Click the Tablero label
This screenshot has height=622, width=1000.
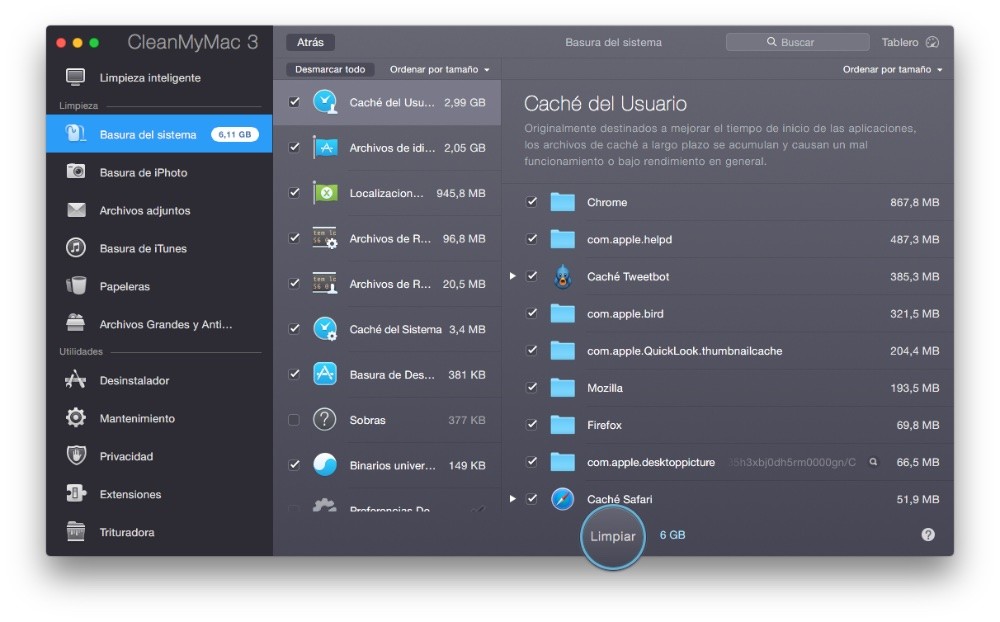[x=900, y=42]
